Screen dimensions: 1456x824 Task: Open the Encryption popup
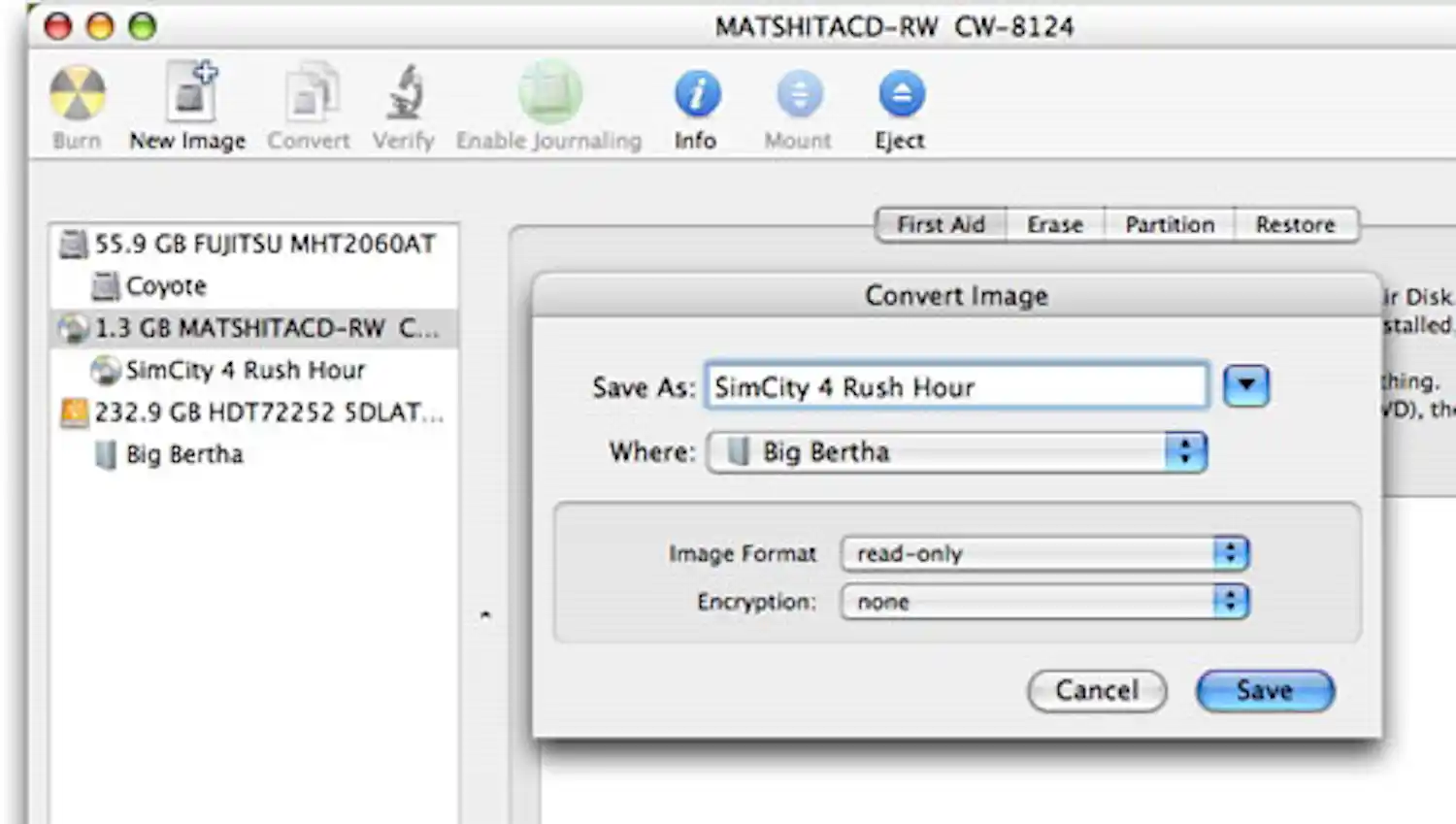pyautogui.click(x=1044, y=602)
